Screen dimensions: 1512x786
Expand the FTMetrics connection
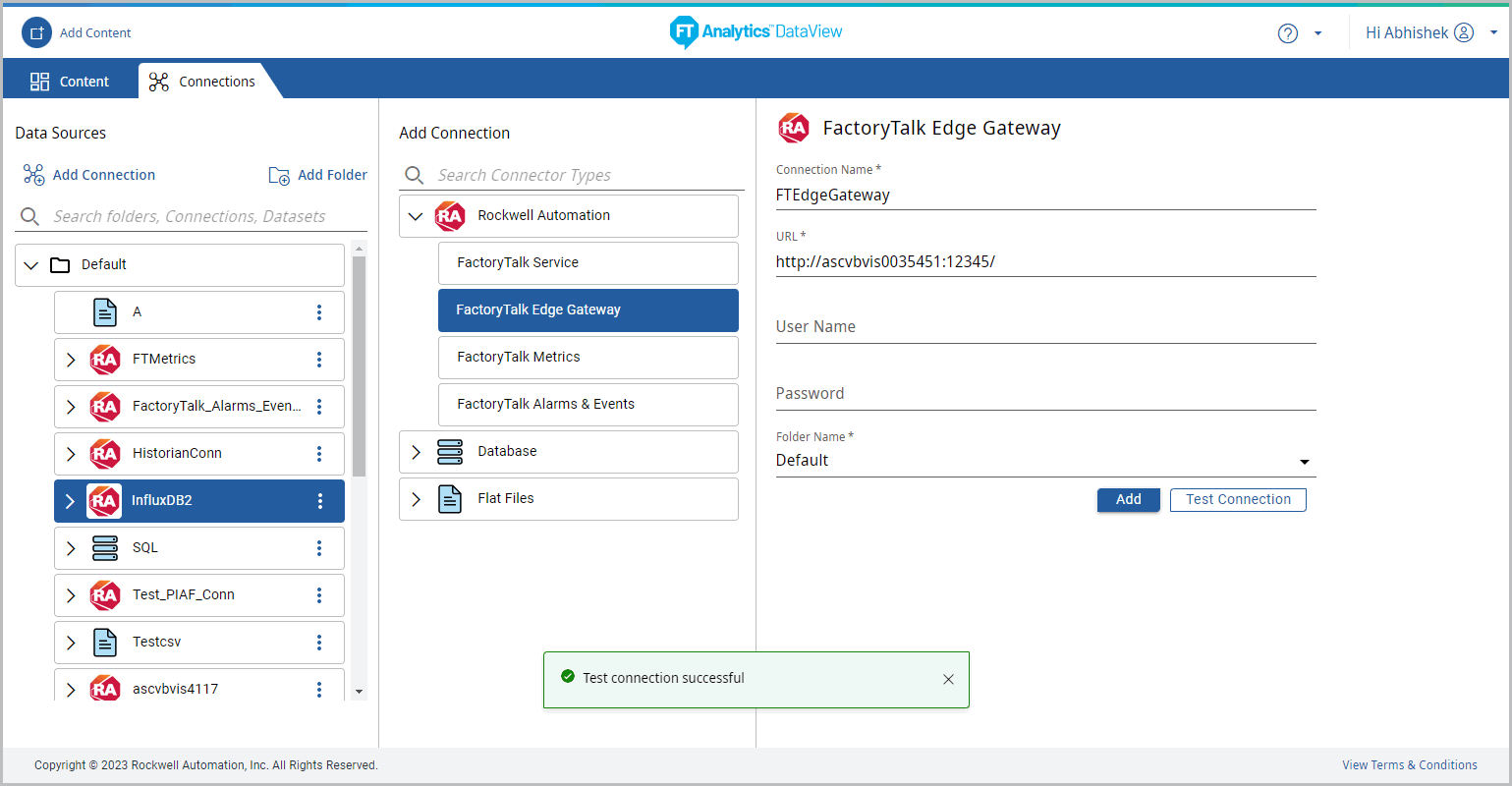click(71, 360)
